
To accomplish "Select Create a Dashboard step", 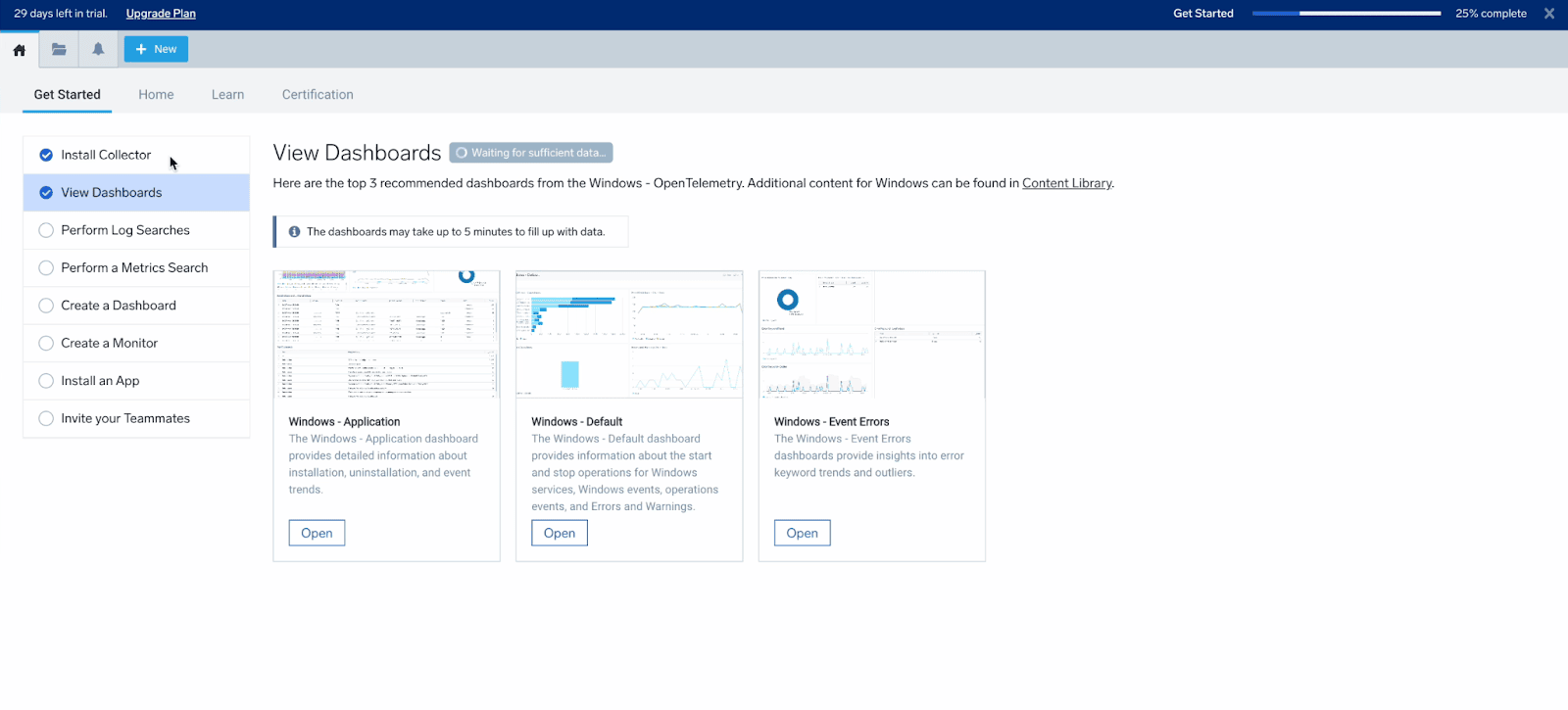I will [x=136, y=306].
